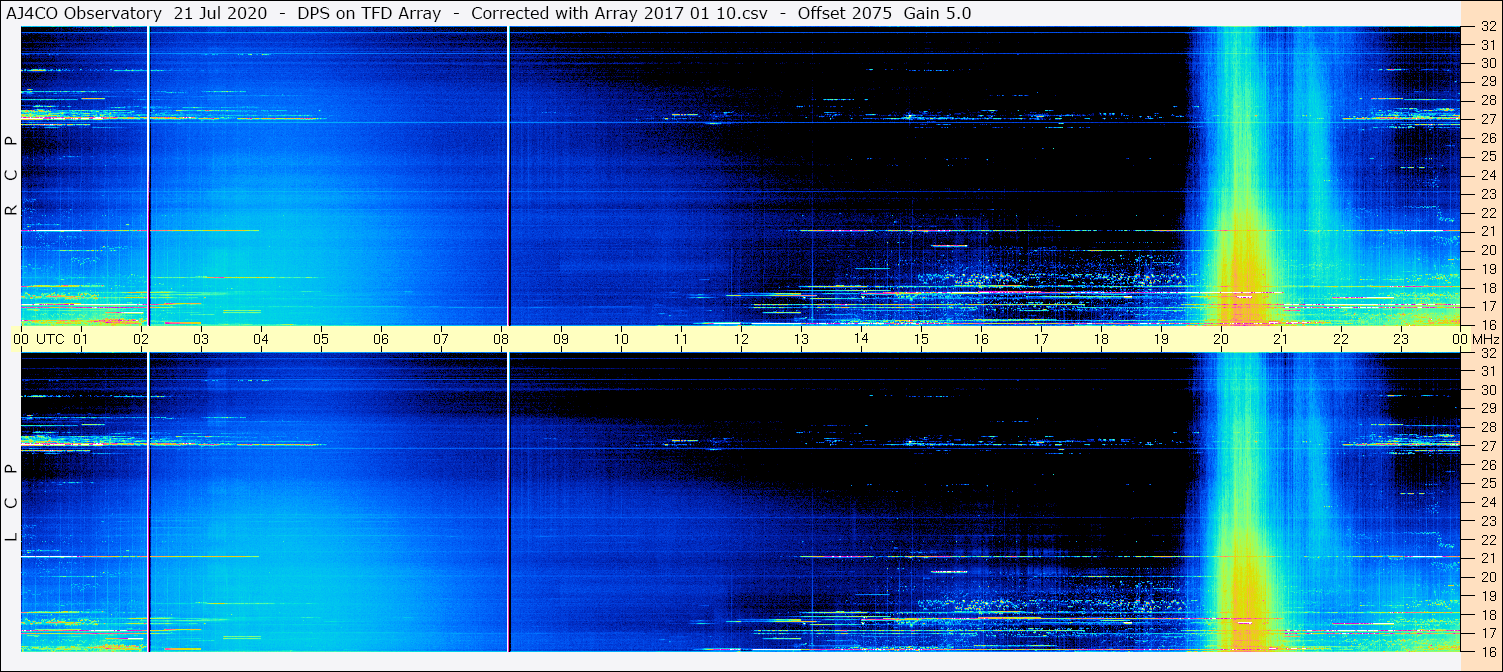Click the '06' hour tick label
1503x672 pixels.
pos(381,339)
